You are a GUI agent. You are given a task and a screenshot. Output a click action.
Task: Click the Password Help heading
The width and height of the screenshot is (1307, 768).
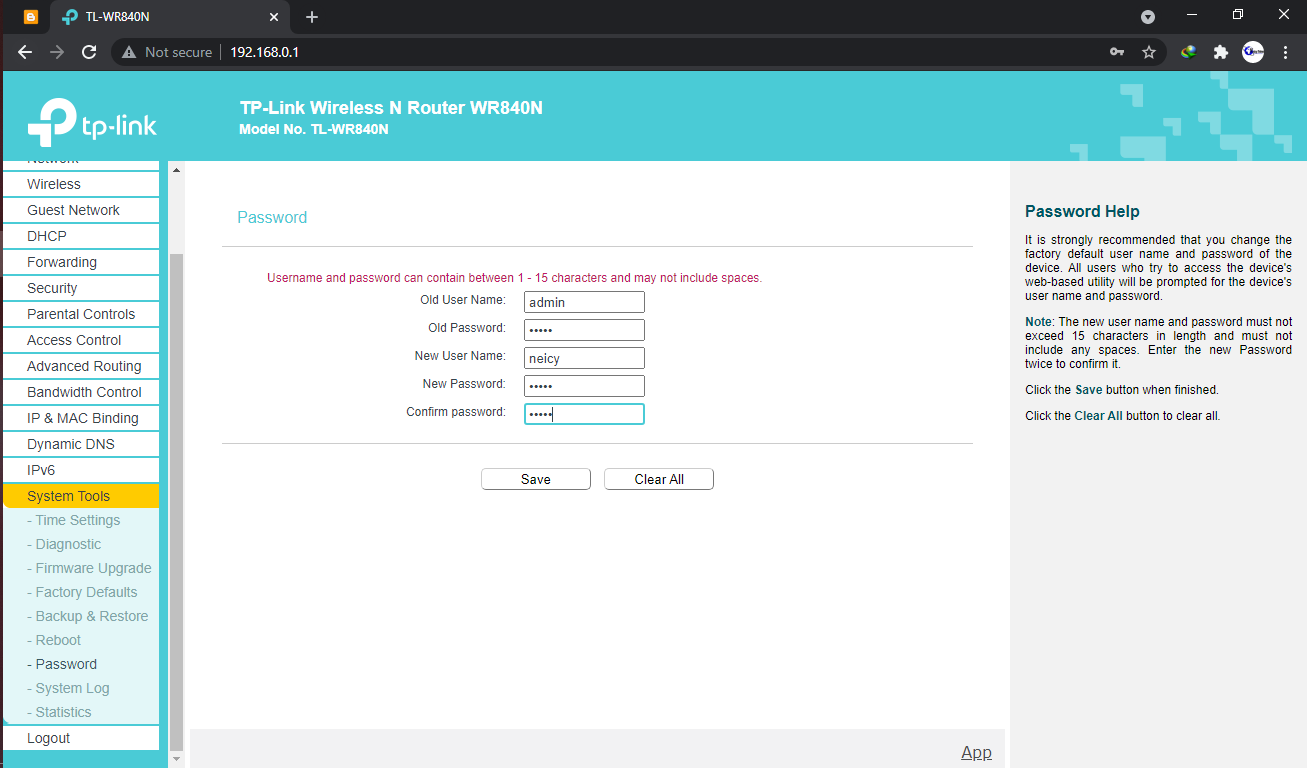tap(1082, 211)
